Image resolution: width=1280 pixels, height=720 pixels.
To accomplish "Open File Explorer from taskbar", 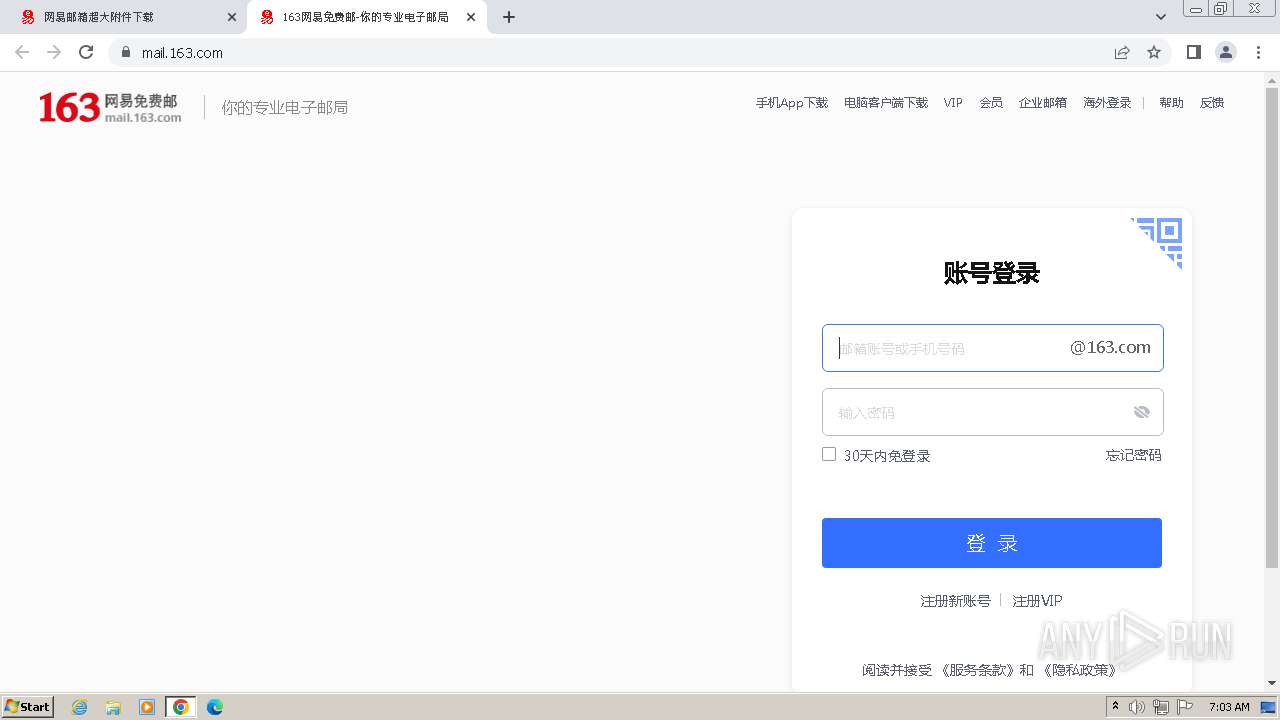I will [x=113, y=707].
